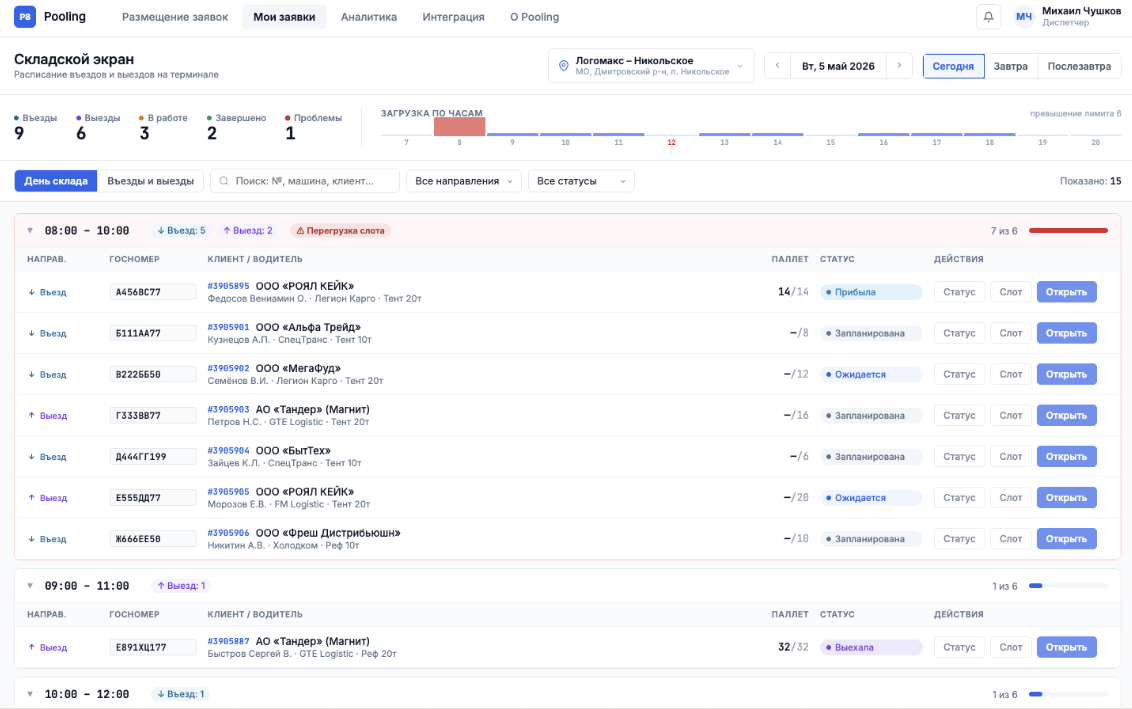Go to previous day arrow

[778, 66]
